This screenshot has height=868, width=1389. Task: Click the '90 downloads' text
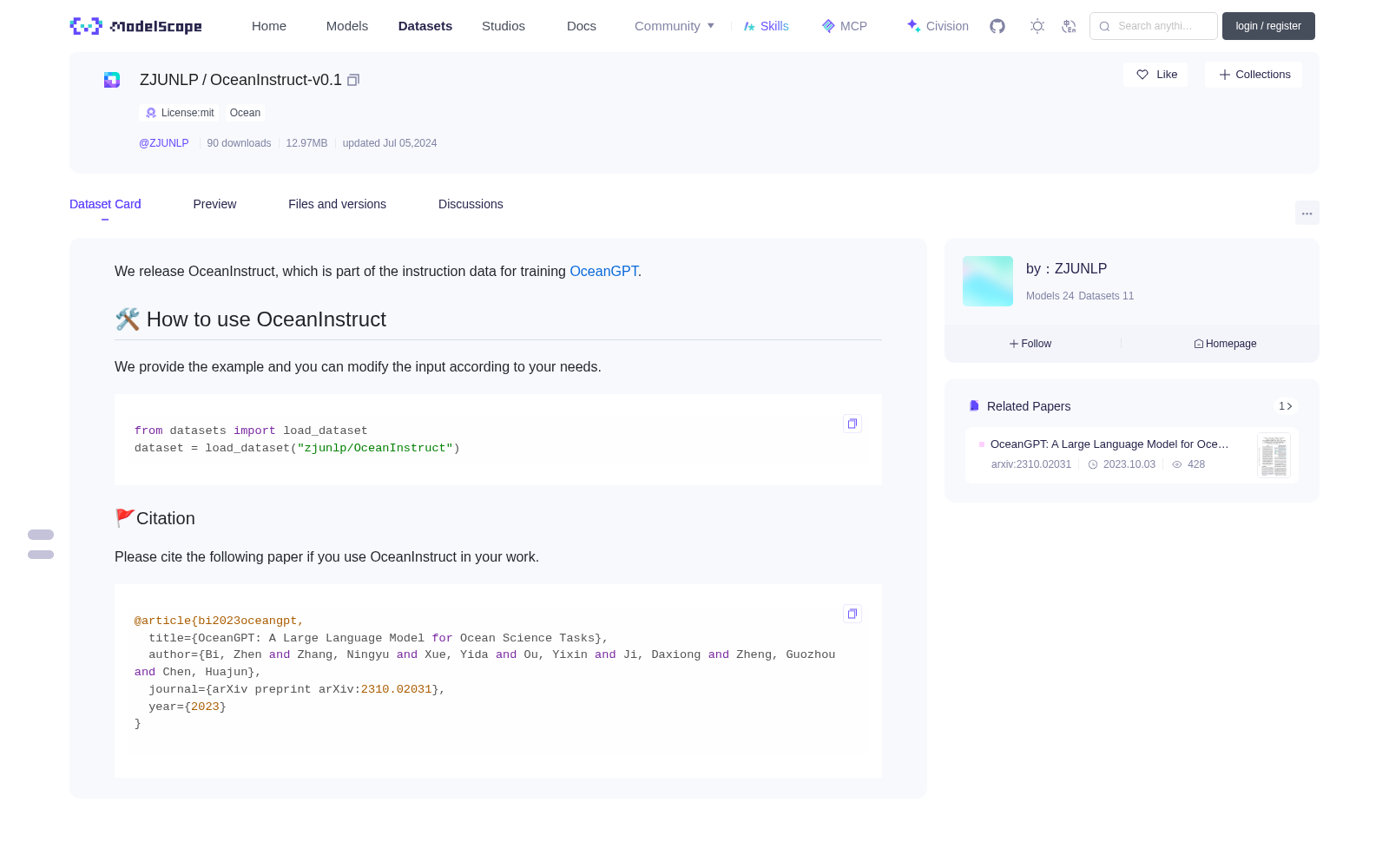[239, 143]
